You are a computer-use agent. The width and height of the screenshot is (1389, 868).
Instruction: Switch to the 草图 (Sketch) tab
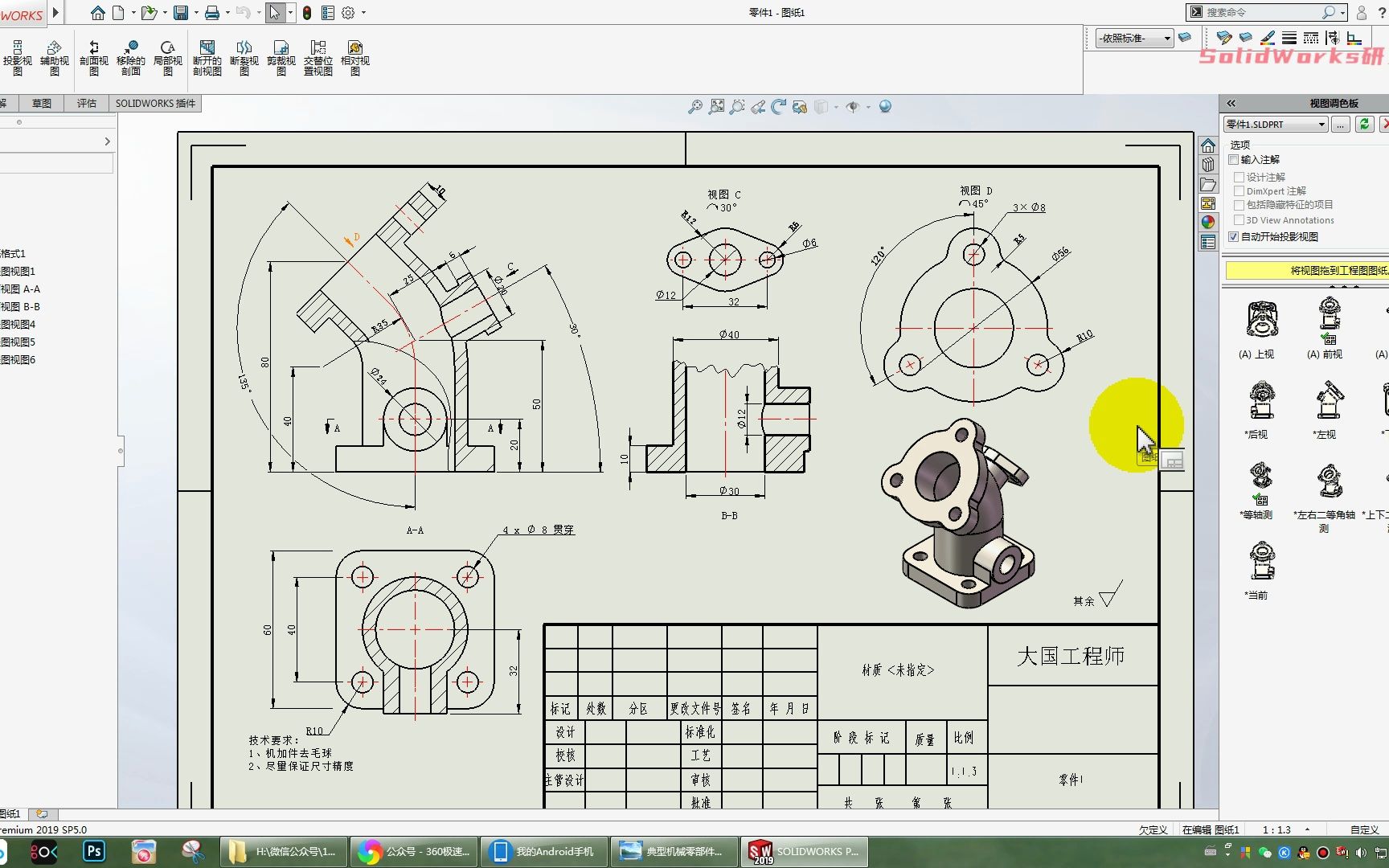(42, 103)
